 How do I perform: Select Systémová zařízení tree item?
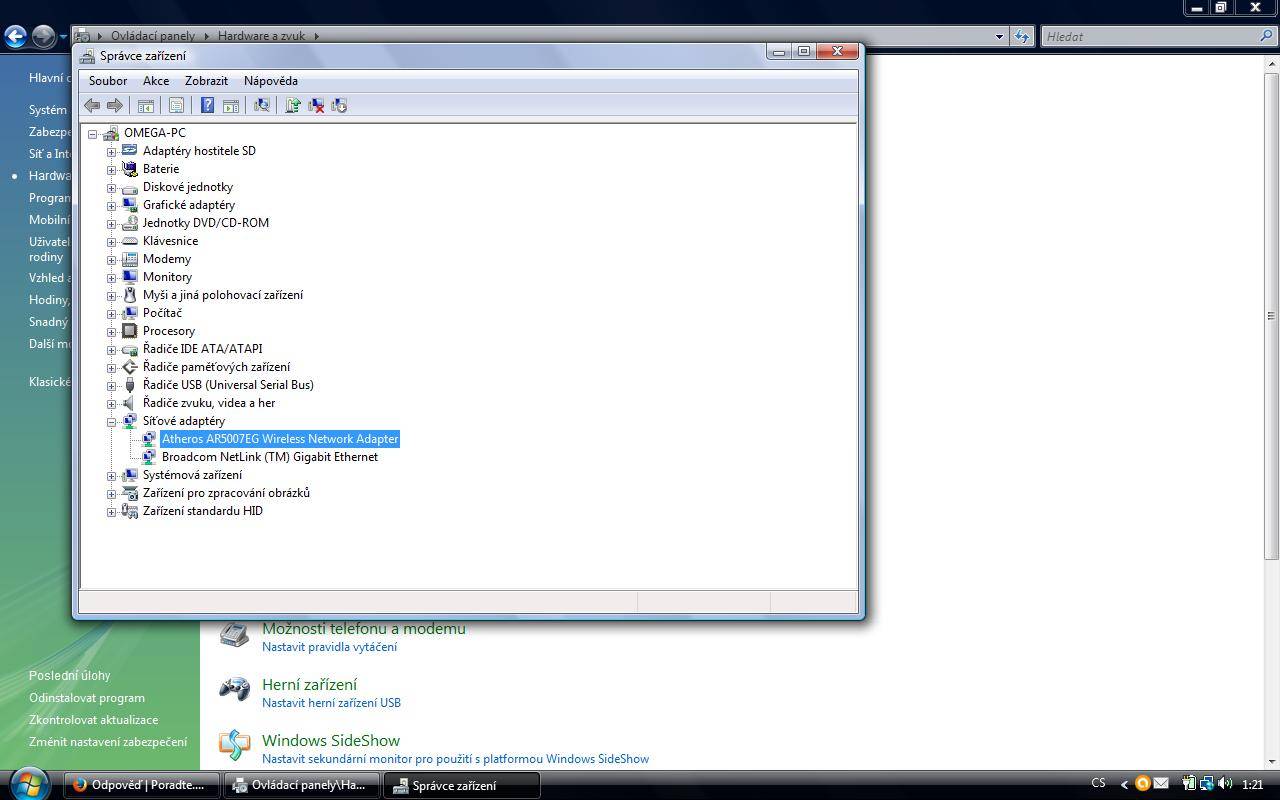(x=192, y=475)
